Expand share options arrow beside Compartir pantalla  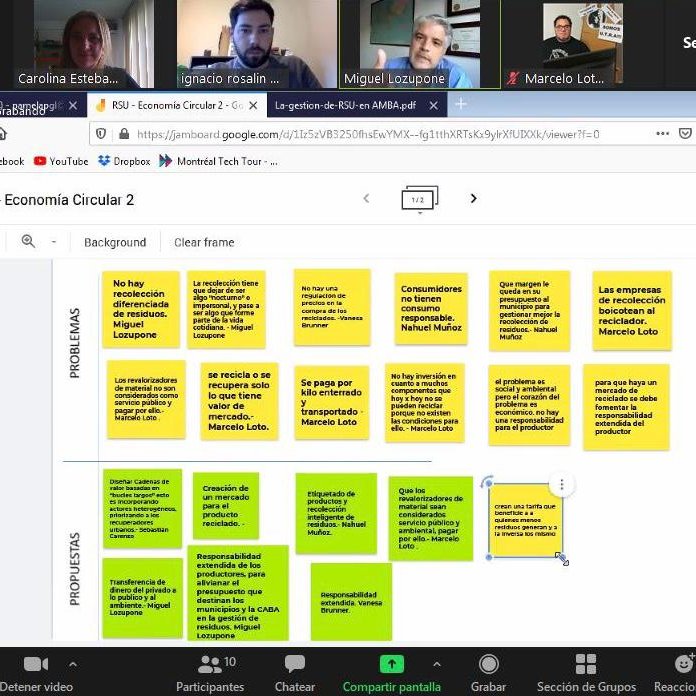(x=437, y=664)
